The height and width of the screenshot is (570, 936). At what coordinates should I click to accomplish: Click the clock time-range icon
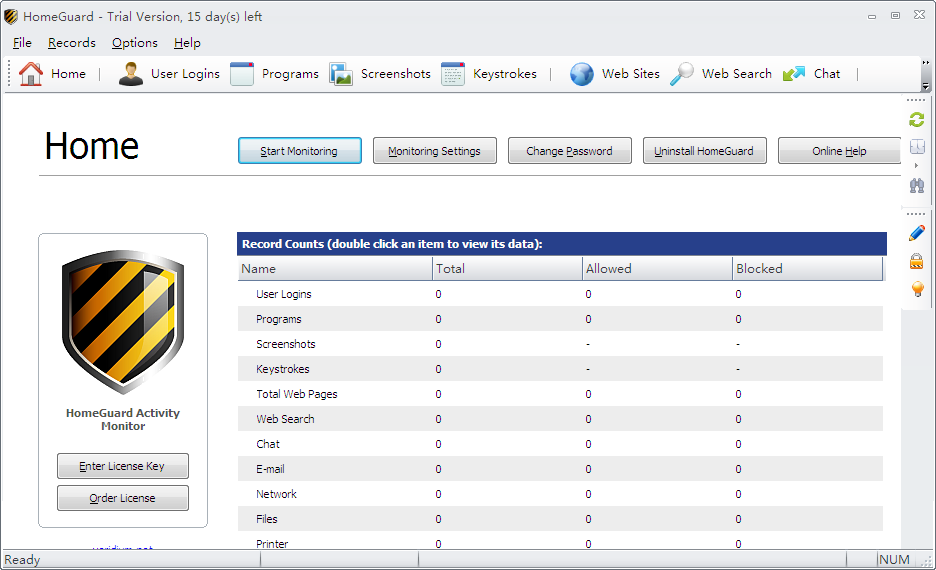(x=917, y=146)
